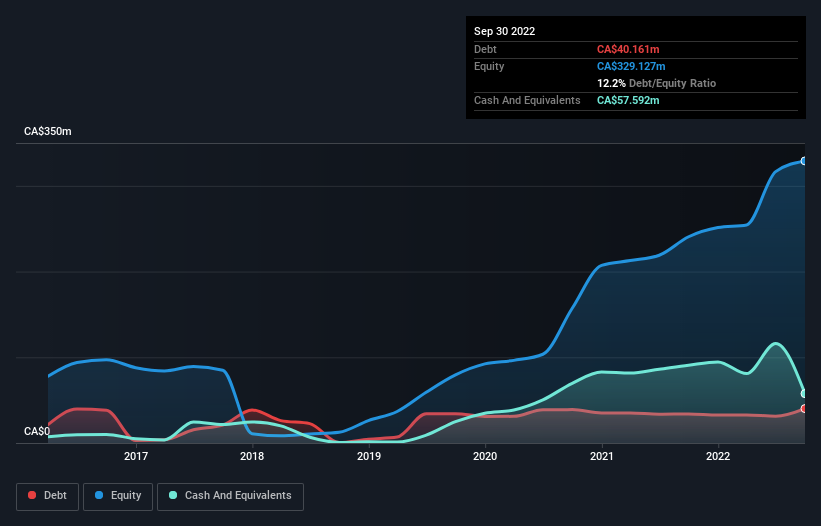Screen dimensions: 821x526
Task: Click the Cash And Equivalents endpoint marker
Action: point(804,394)
